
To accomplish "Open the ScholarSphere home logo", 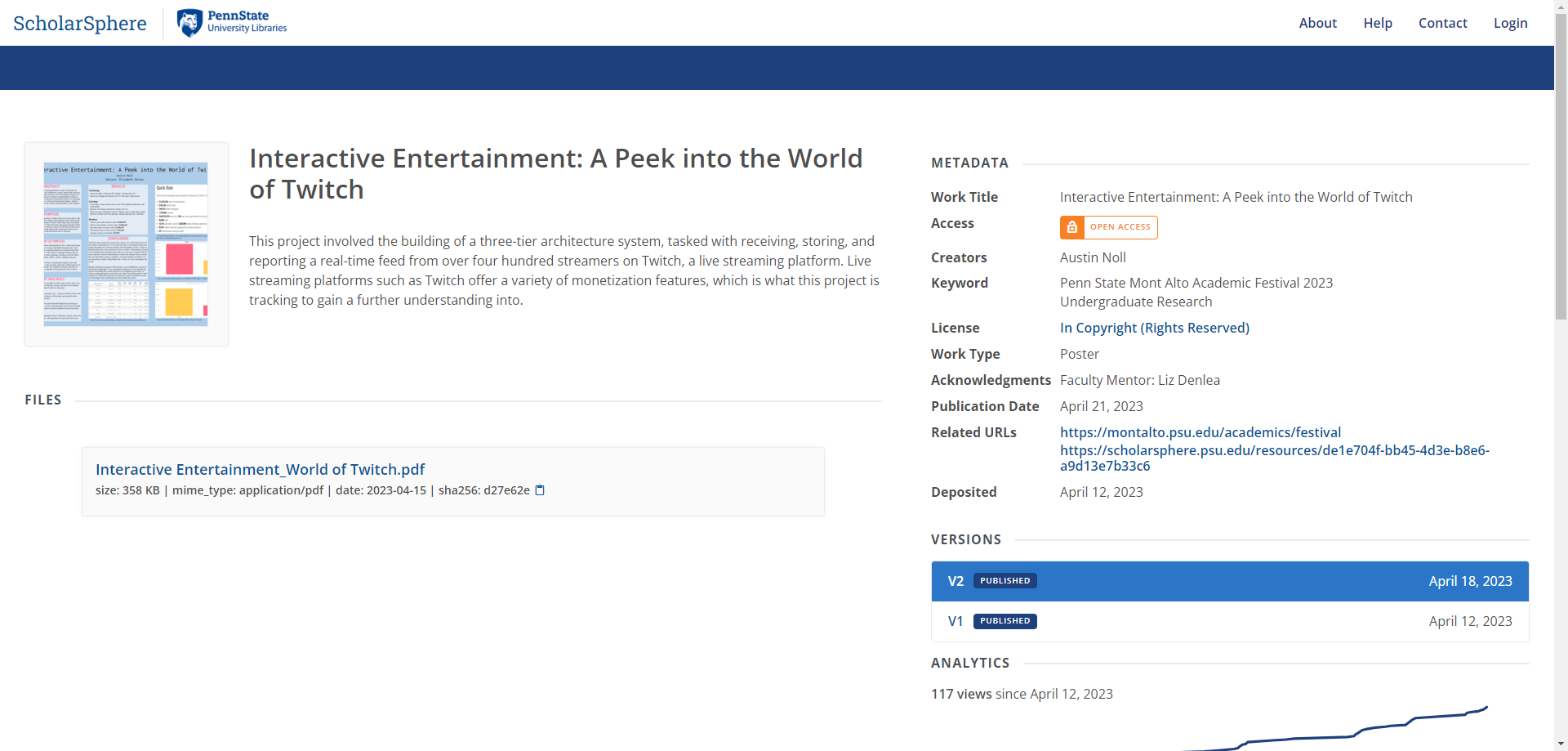I will 80,23.
